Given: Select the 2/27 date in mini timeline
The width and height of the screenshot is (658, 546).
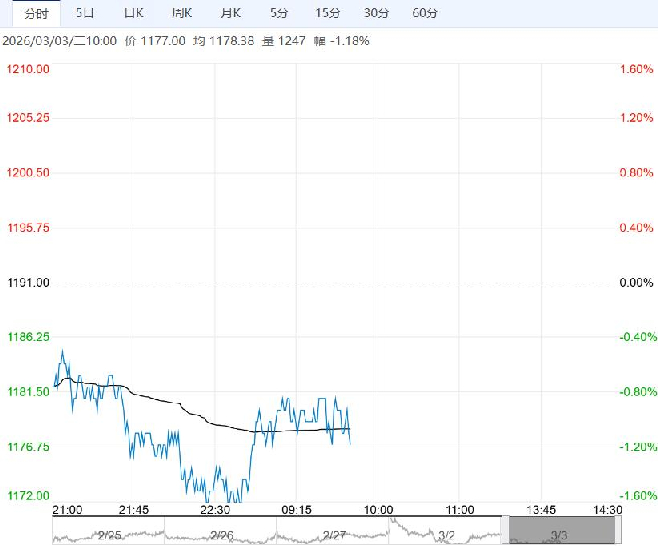Looking at the screenshot, I should pyautogui.click(x=333, y=535).
